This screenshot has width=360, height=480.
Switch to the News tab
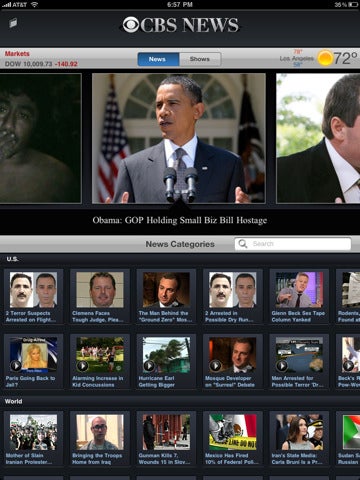click(158, 59)
